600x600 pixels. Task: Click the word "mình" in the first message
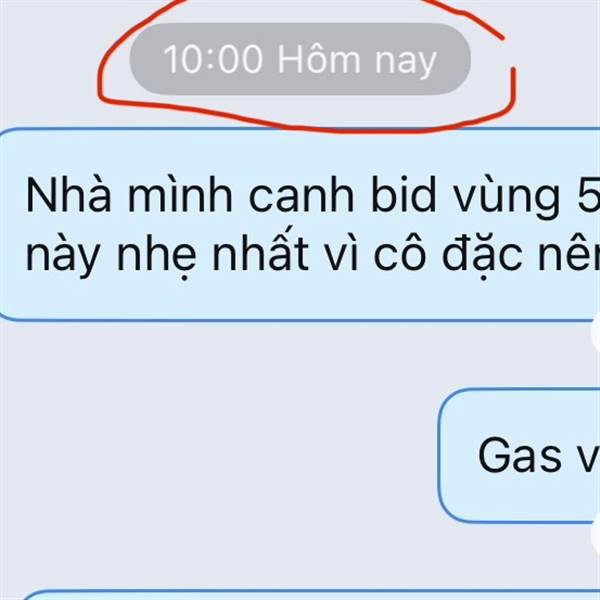180,195
